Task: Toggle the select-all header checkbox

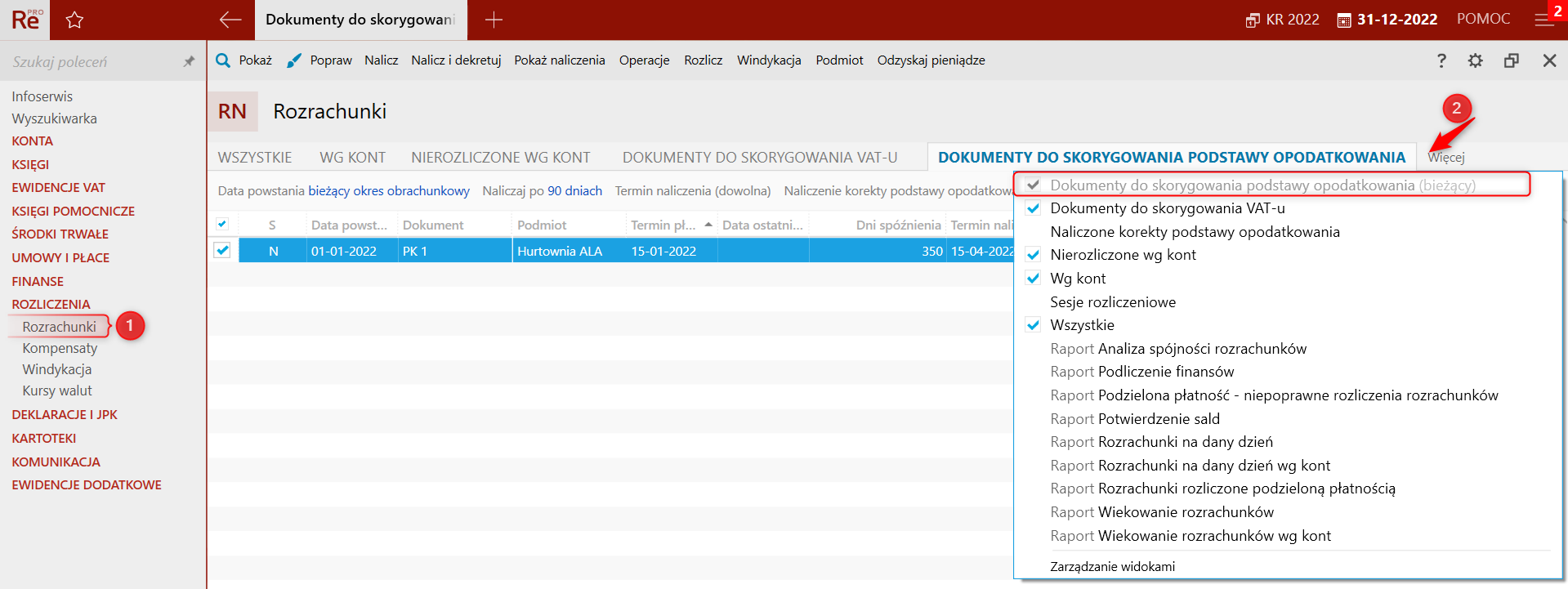Action: click(222, 224)
